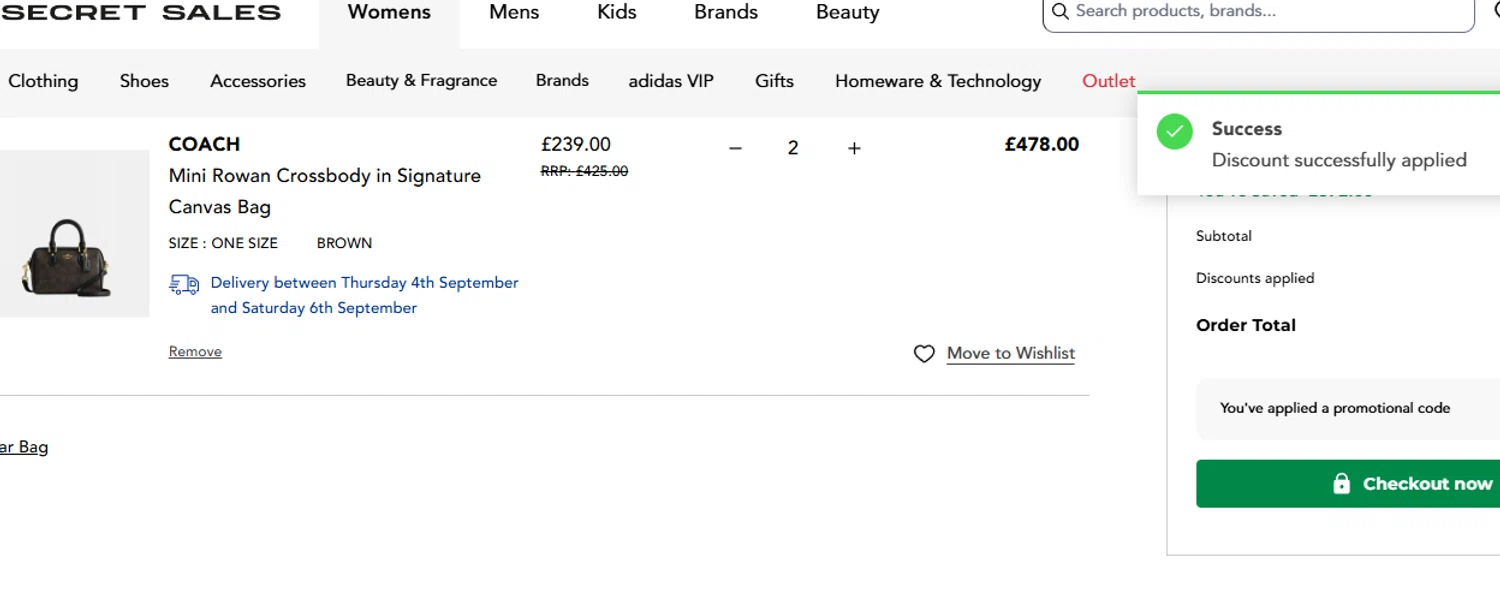Click the Checkout now button
Screen dimensions: 1500x613
(x=1347, y=484)
